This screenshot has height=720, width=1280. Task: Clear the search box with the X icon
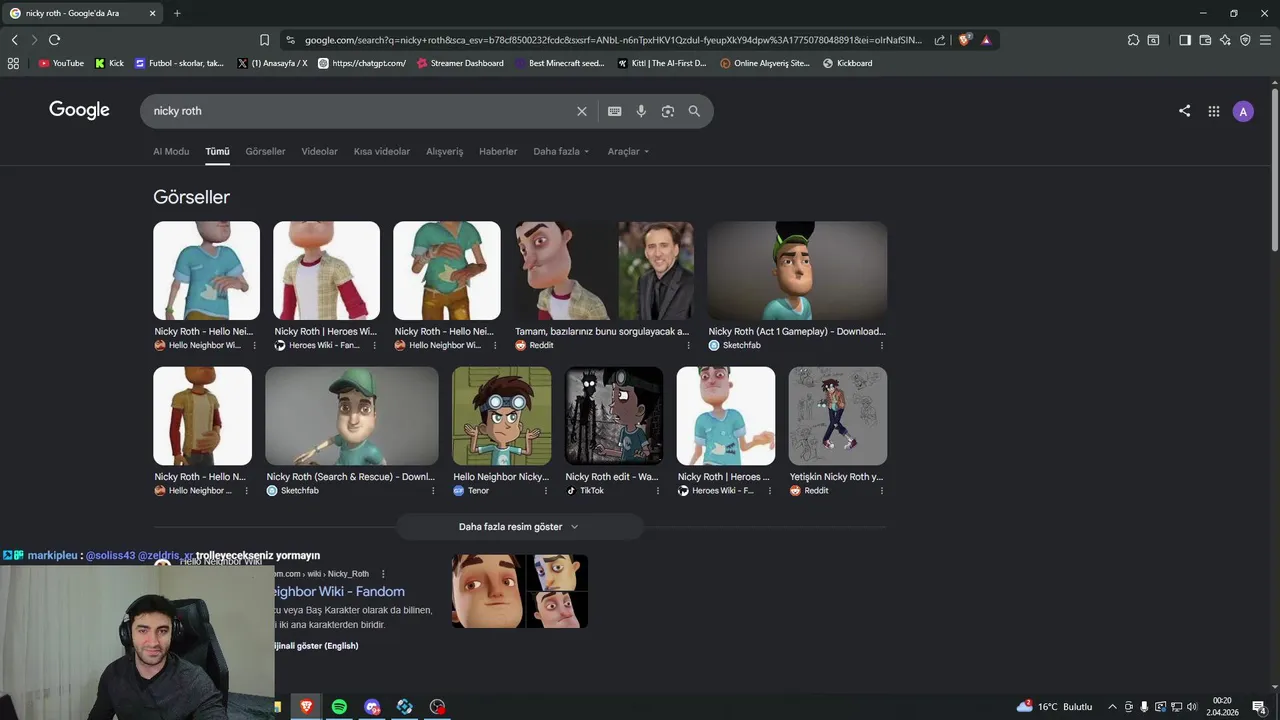581,111
